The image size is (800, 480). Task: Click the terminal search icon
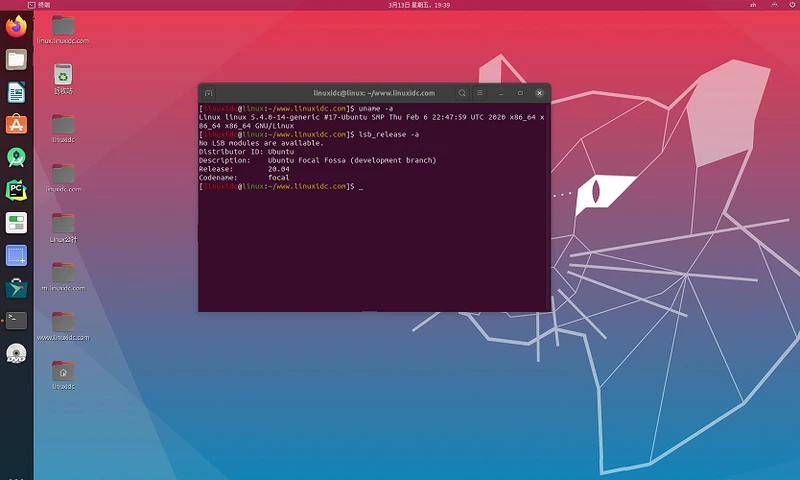click(x=462, y=93)
